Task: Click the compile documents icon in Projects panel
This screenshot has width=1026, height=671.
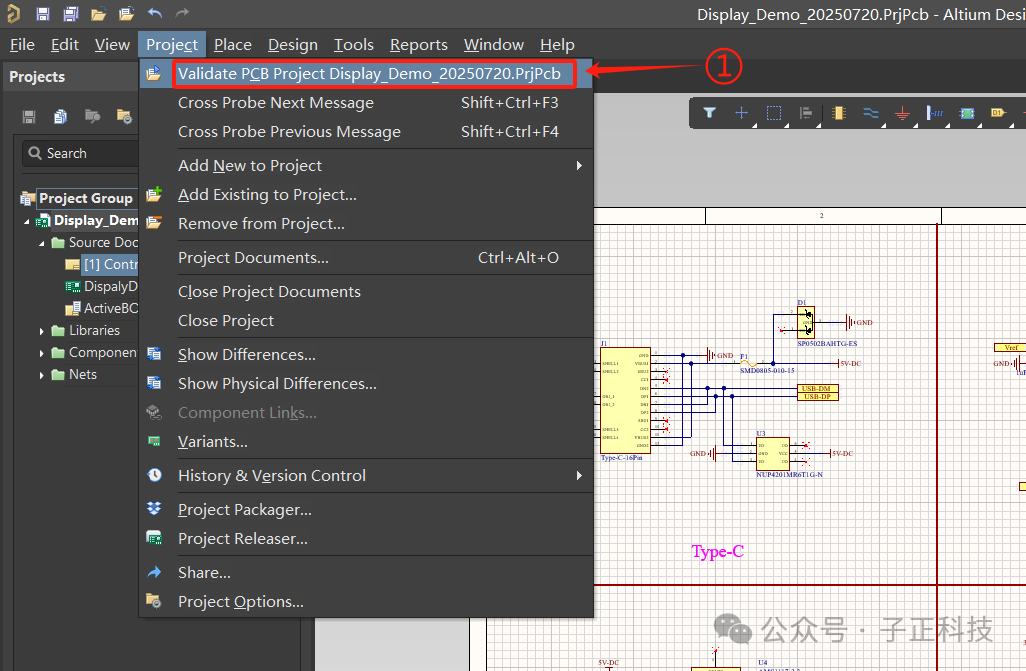Action: click(x=60, y=117)
